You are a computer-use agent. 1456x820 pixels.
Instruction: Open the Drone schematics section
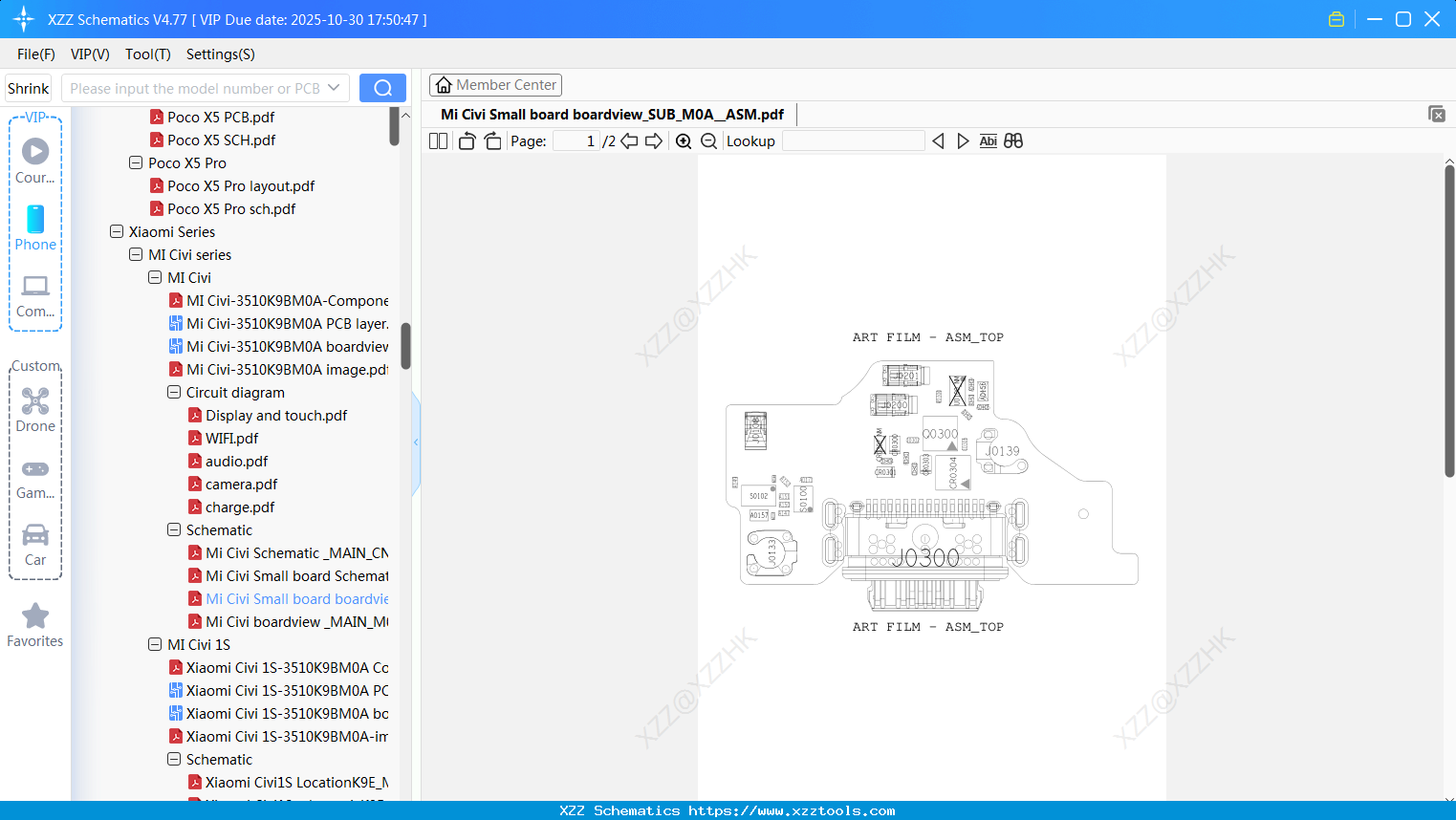pyautogui.click(x=34, y=409)
